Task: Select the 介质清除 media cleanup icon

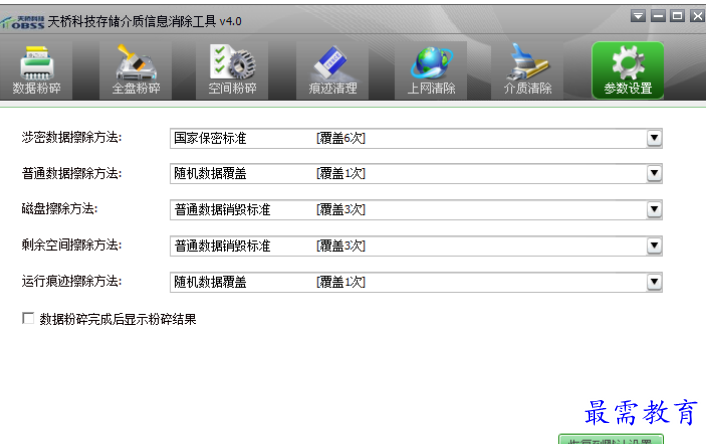Action: pyautogui.click(x=527, y=70)
